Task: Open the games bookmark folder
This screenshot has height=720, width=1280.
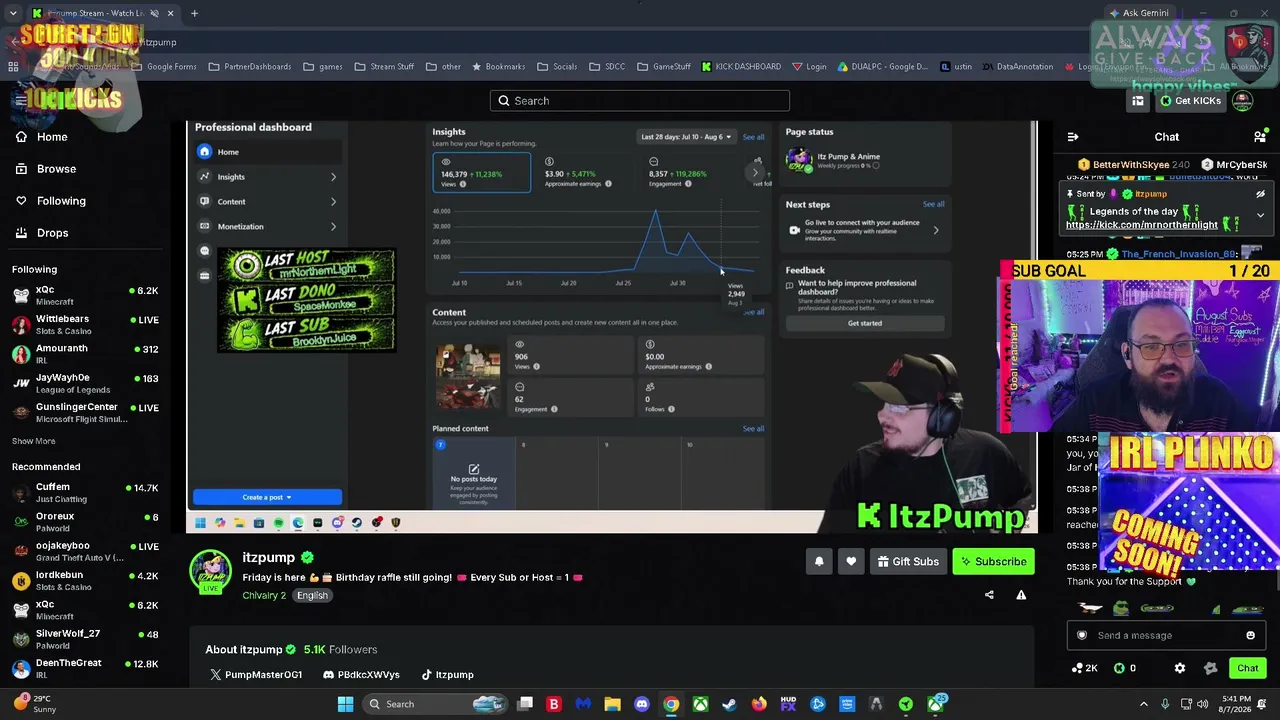Action: (322, 67)
